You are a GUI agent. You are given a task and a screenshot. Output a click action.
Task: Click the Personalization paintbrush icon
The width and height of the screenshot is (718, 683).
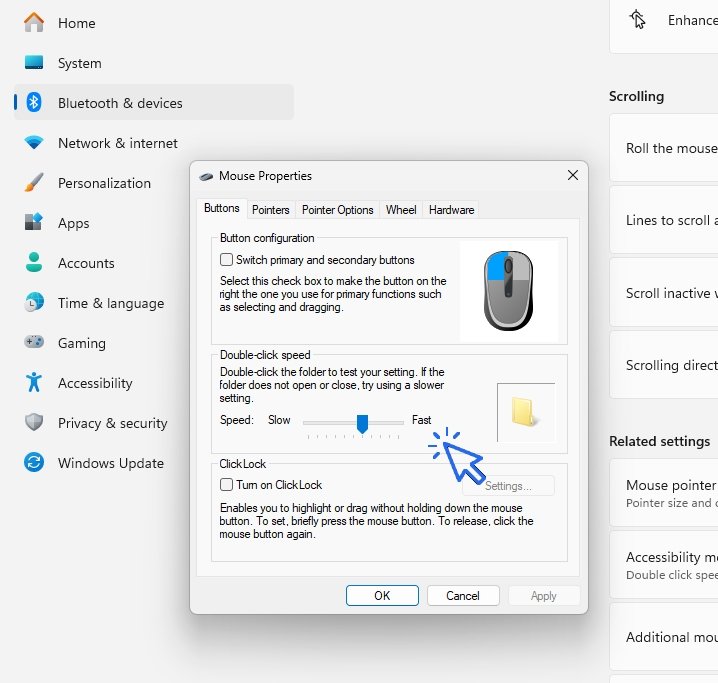(x=34, y=182)
